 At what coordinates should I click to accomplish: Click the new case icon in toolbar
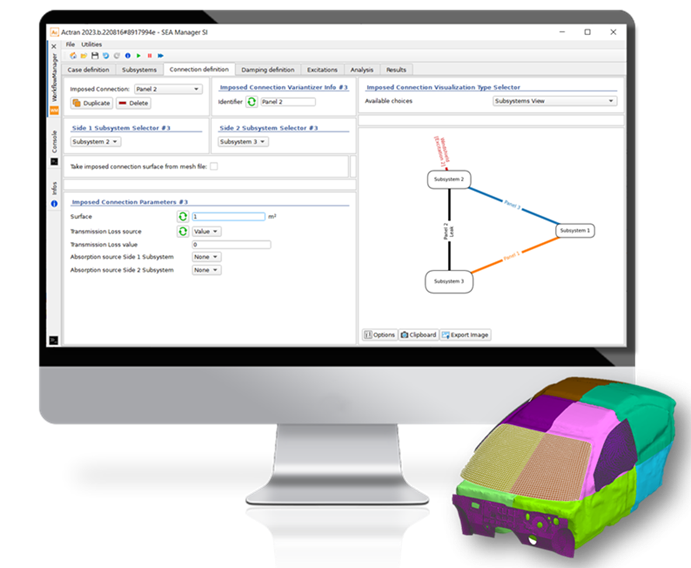[x=73, y=56]
